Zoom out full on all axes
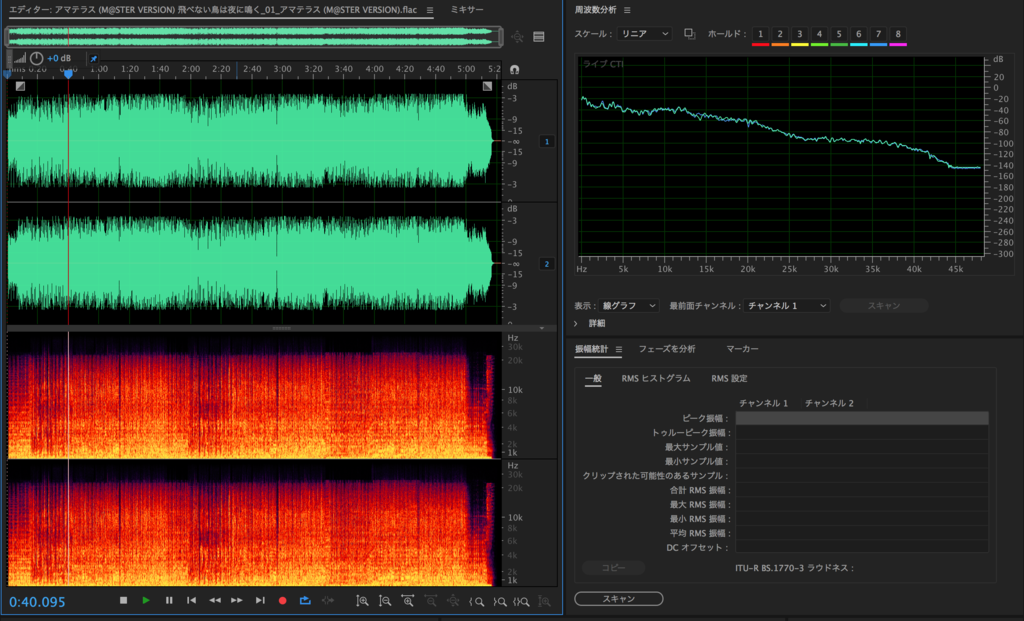This screenshot has height=621, width=1024. (453, 601)
